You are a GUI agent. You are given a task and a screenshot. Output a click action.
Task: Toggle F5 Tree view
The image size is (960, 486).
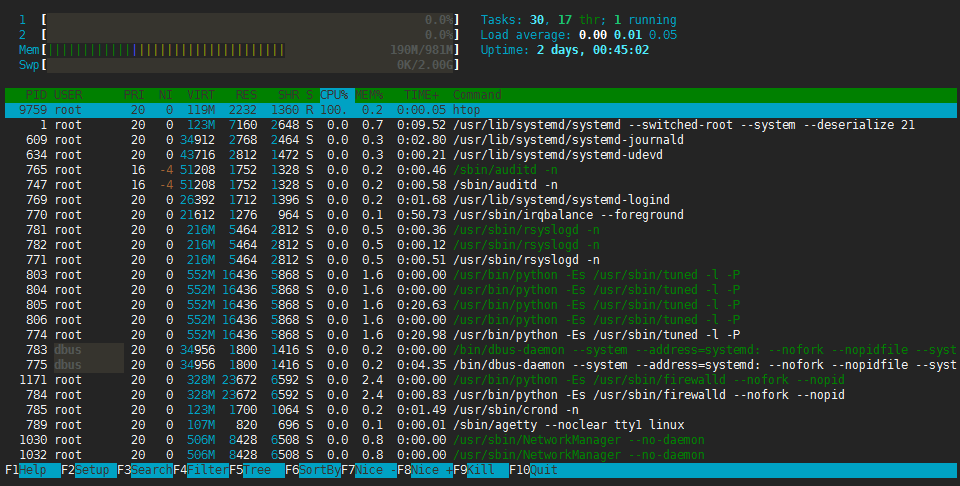click(257, 470)
